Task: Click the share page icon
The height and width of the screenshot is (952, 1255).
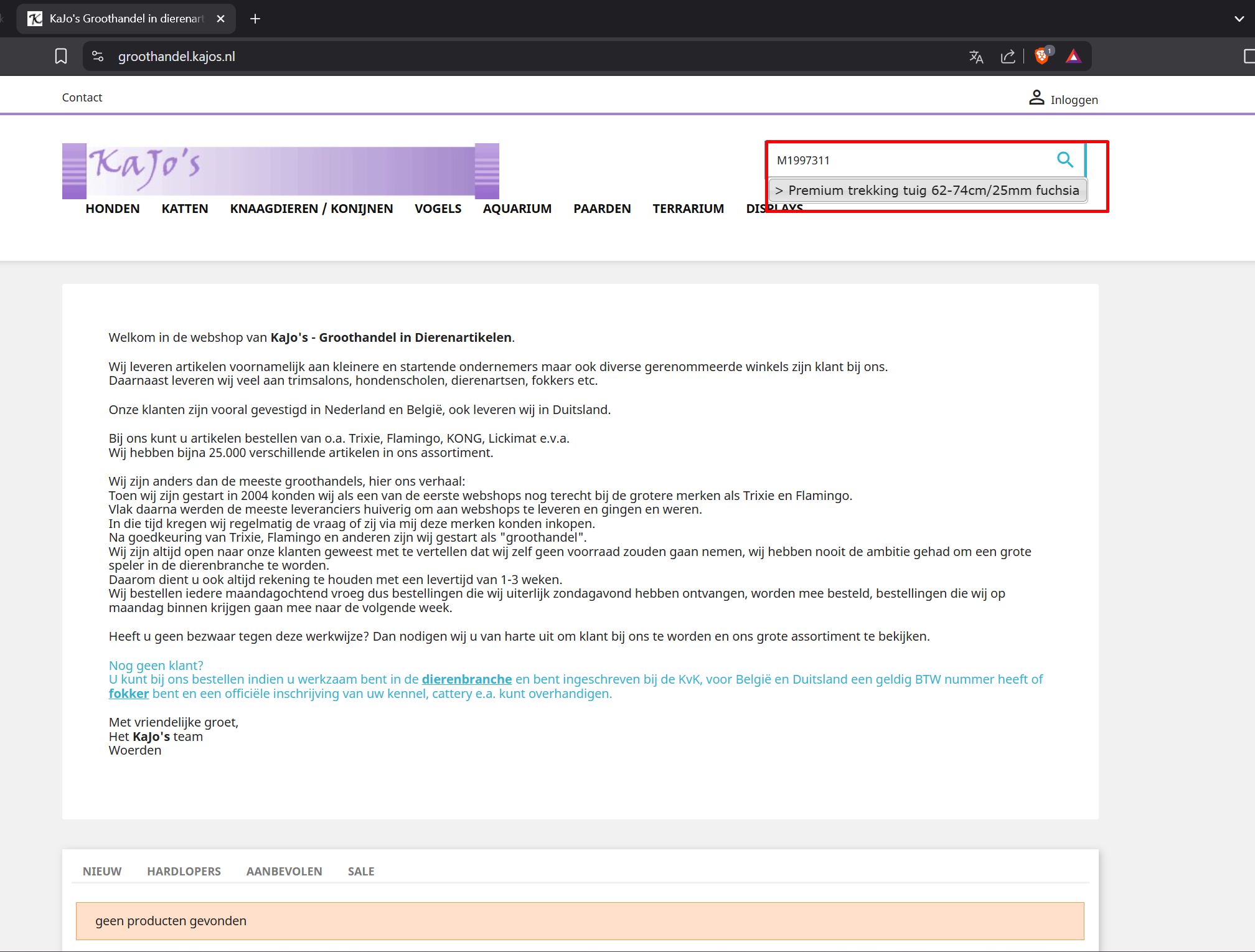Action: coord(1008,57)
